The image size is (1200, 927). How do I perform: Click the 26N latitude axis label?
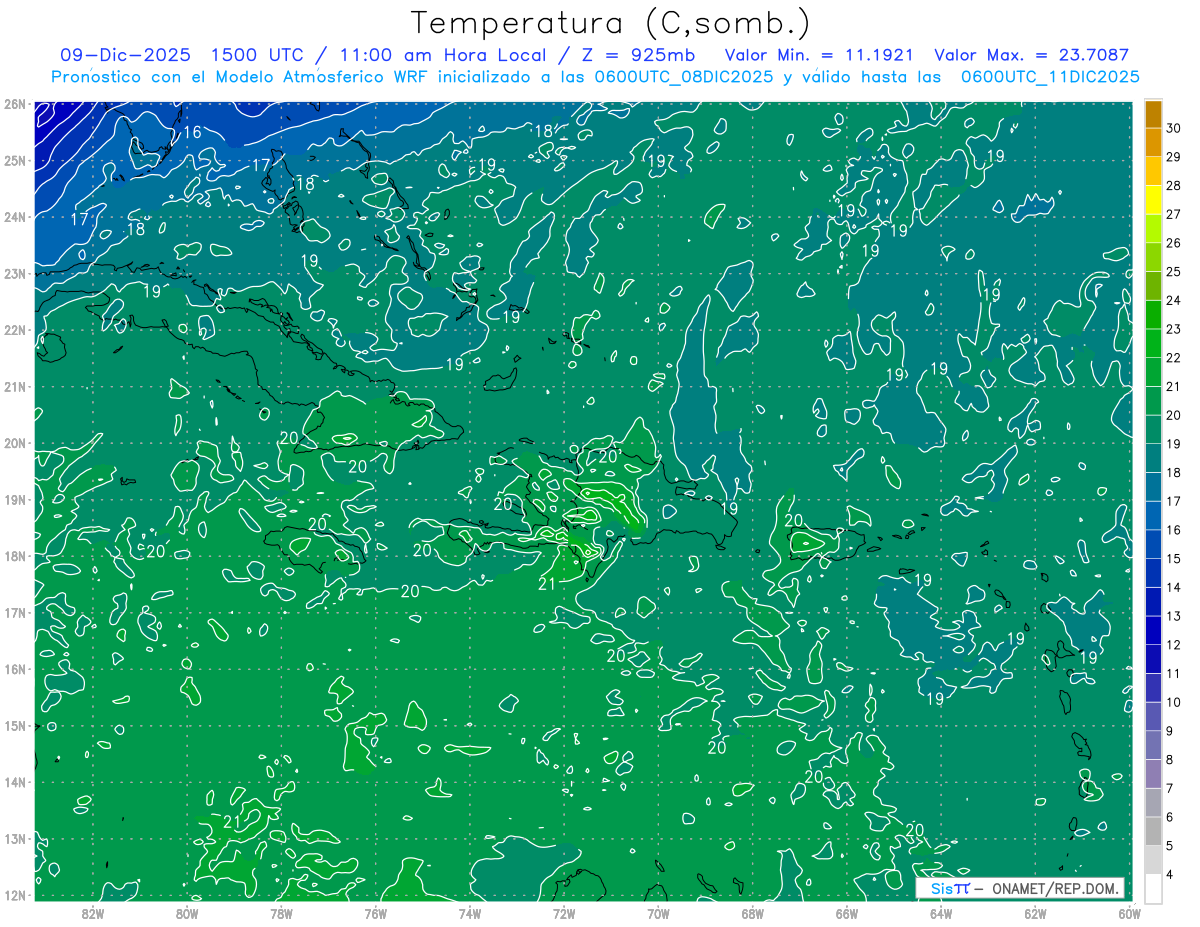(15, 104)
